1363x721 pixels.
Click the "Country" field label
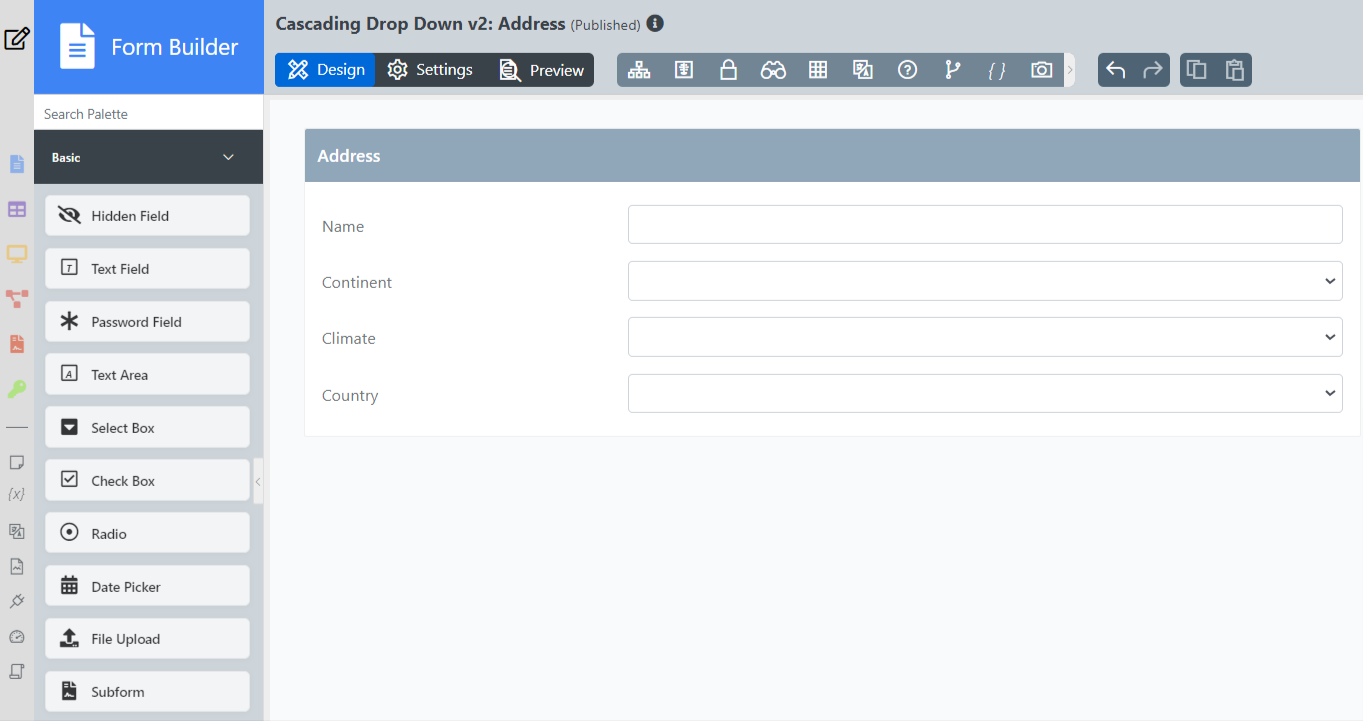350,396
